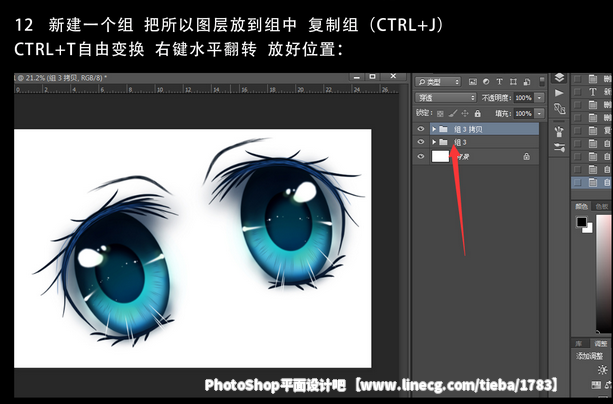Add a Brightness/Contrast adjustment sun icon
613x404 pixels.
[602, 370]
